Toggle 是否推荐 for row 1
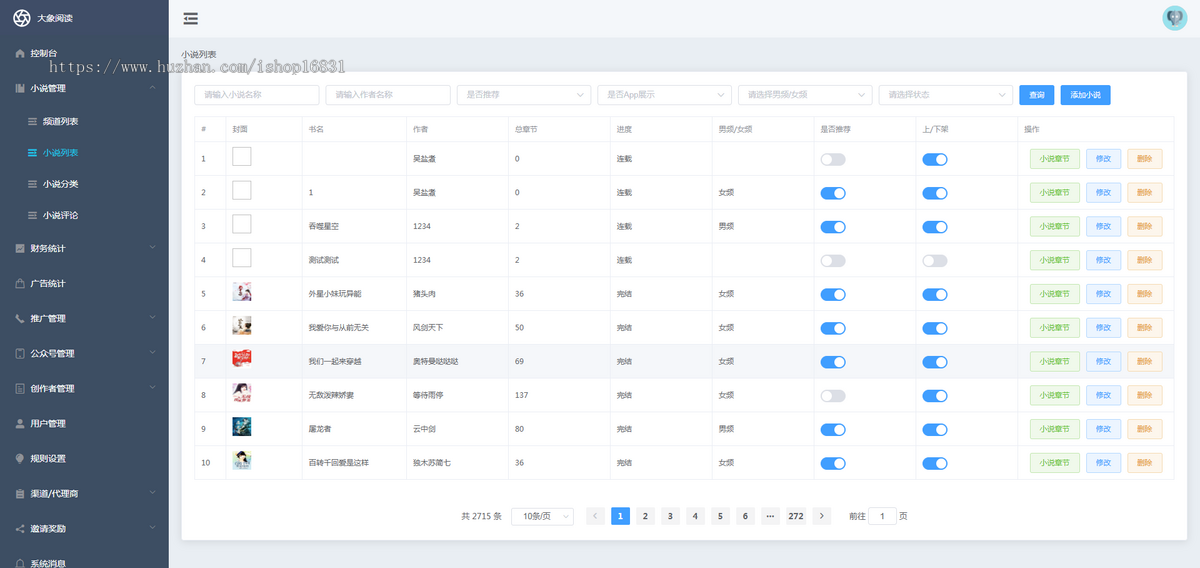Image resolution: width=1200 pixels, height=568 pixels. [833, 159]
